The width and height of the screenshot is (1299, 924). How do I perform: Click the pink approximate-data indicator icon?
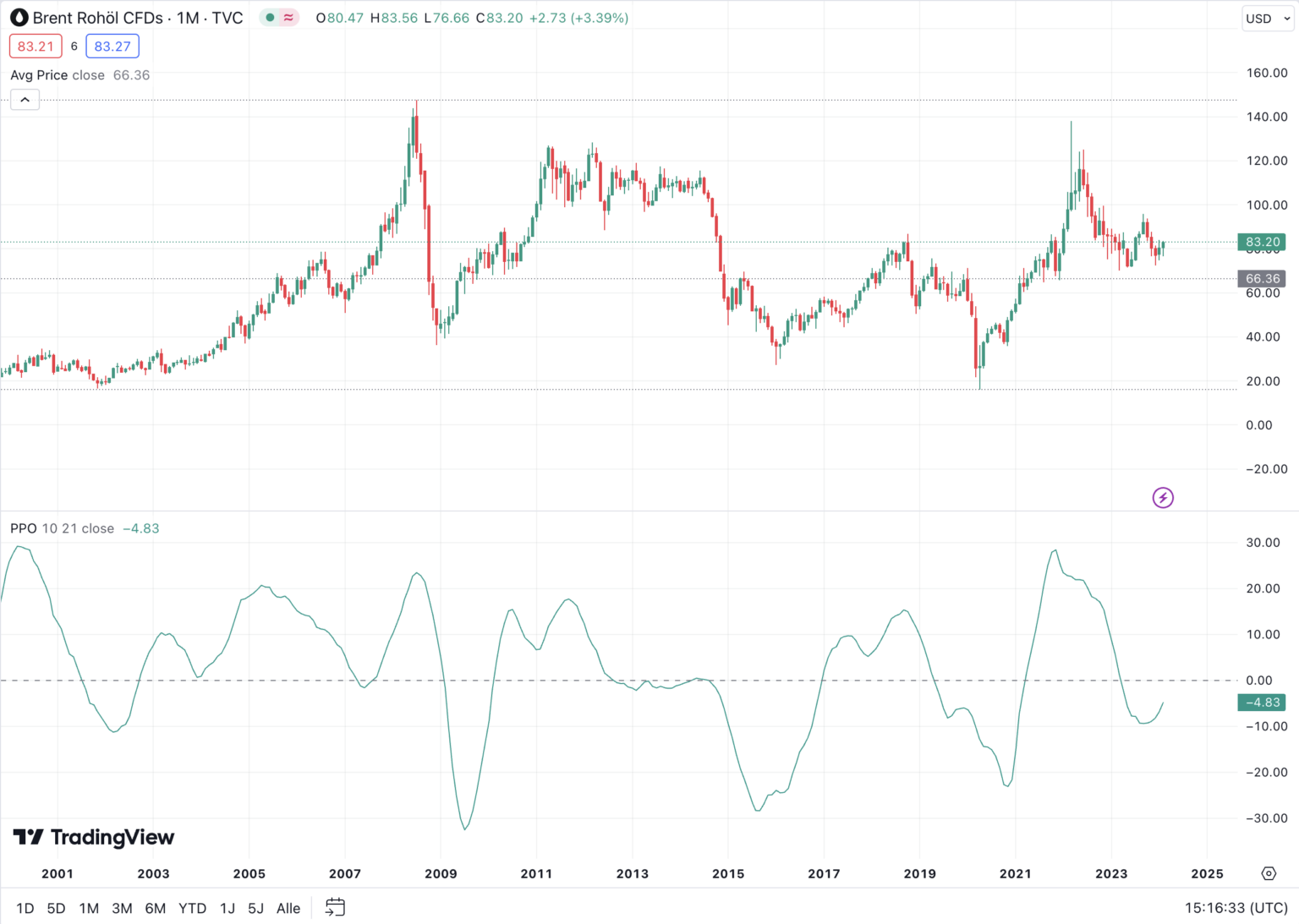tap(288, 18)
